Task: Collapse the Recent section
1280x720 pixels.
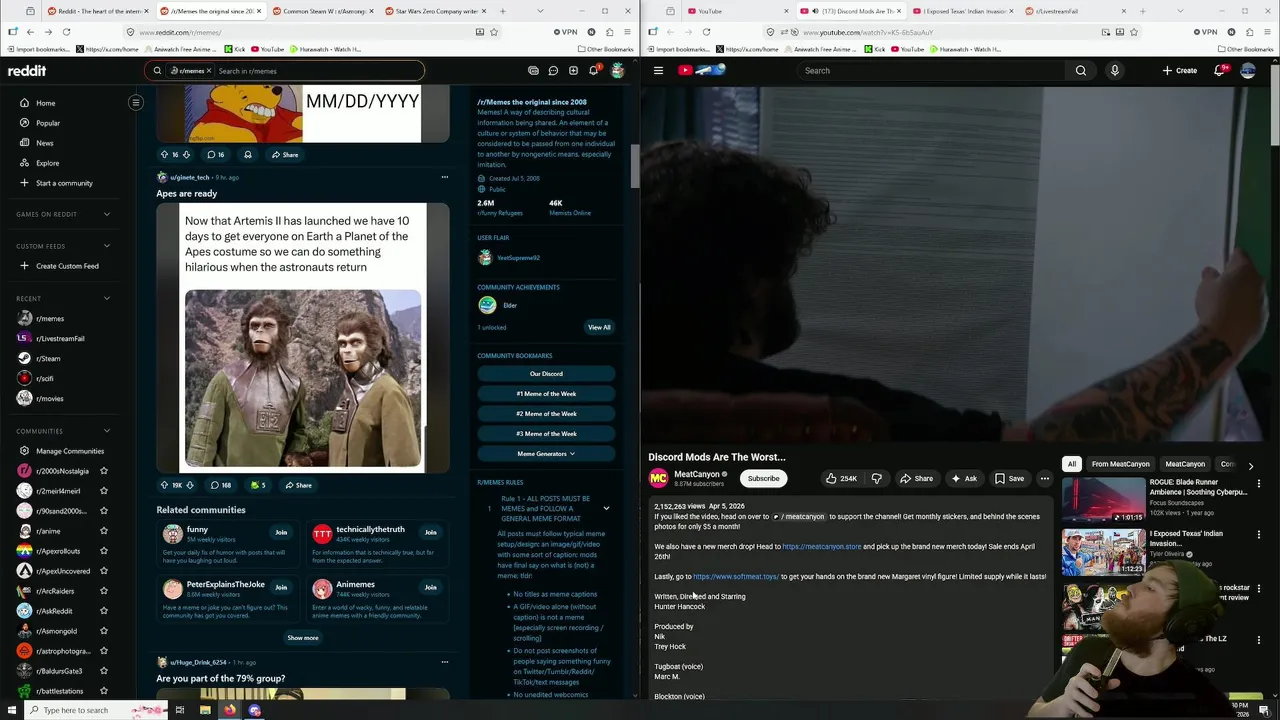Action: click(x=107, y=298)
